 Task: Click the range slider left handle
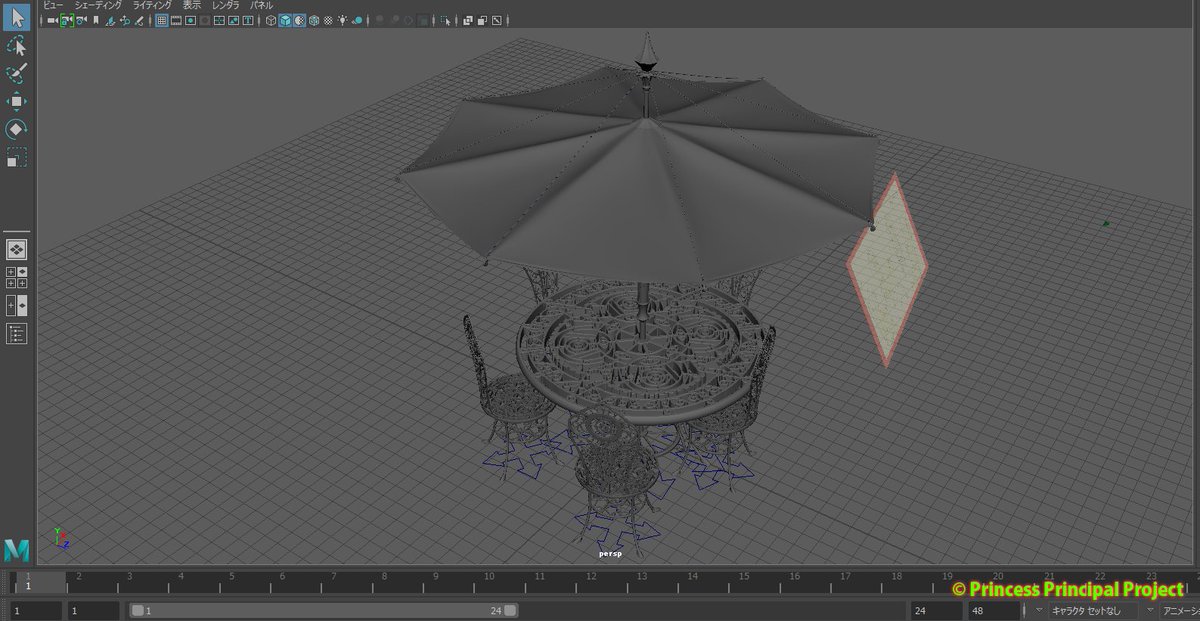(x=138, y=610)
